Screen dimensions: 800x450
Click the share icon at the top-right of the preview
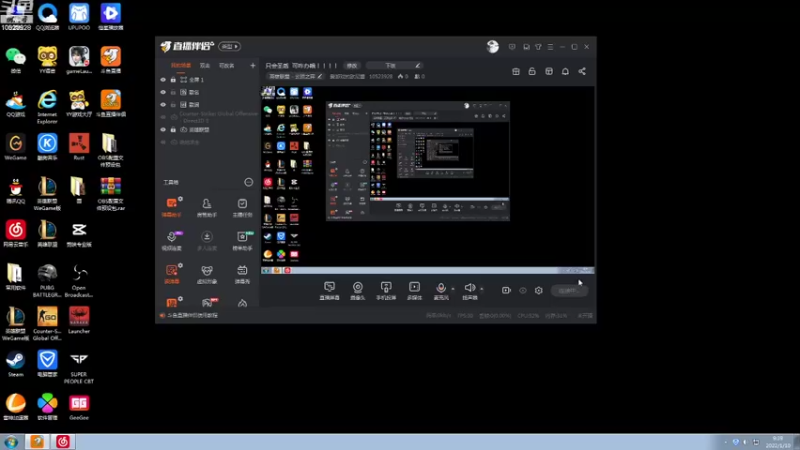point(582,71)
